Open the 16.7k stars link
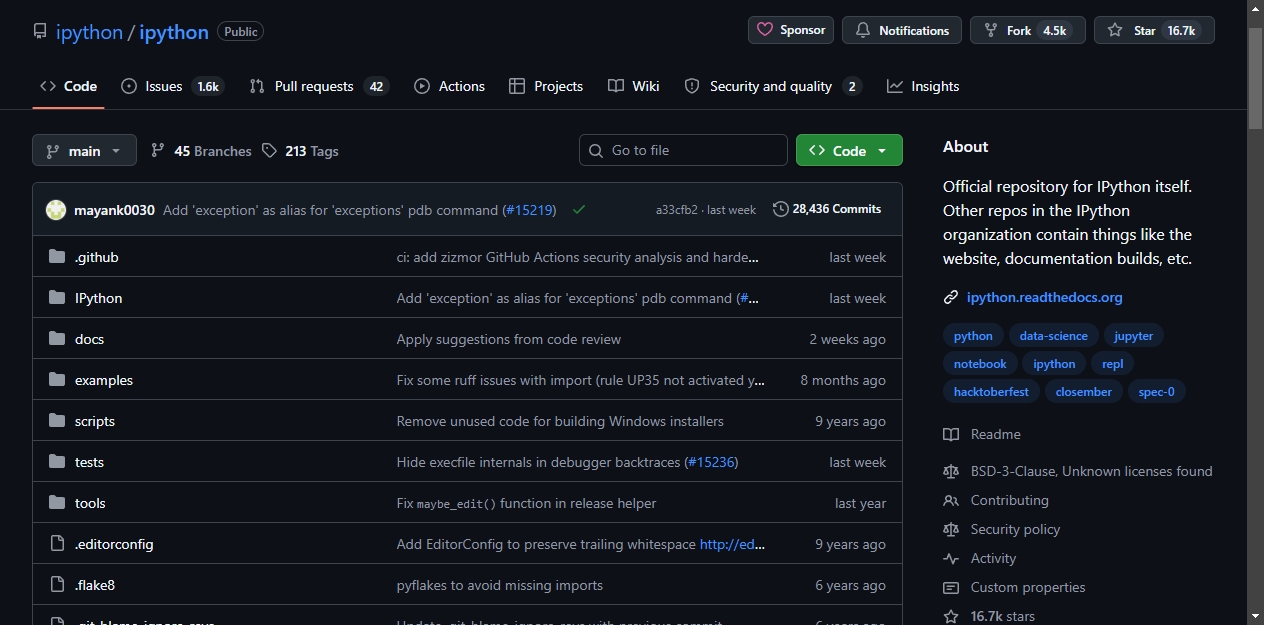 [1002, 616]
